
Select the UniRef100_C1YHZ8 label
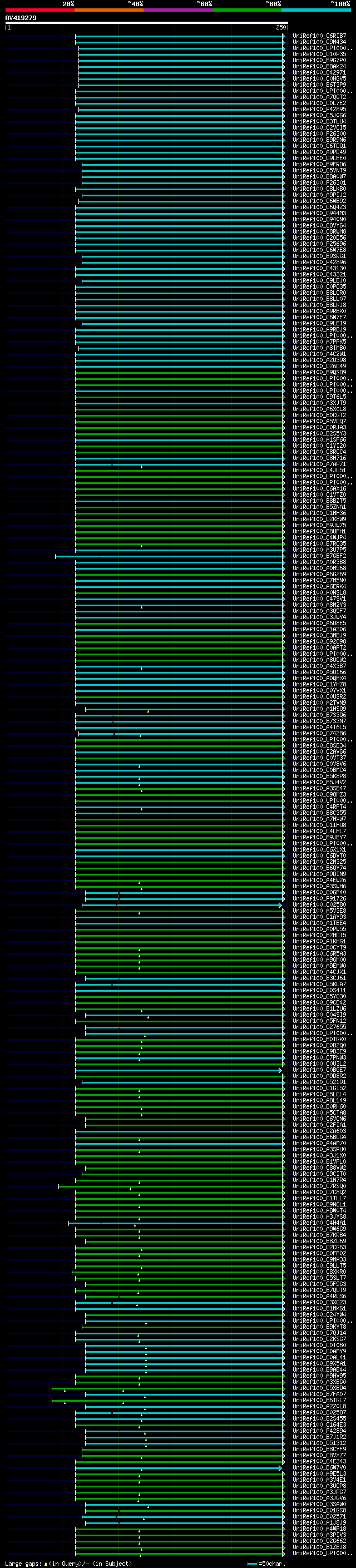[x=319, y=684]
